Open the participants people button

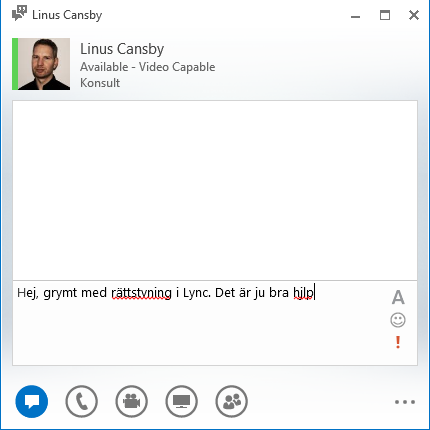coord(232,401)
